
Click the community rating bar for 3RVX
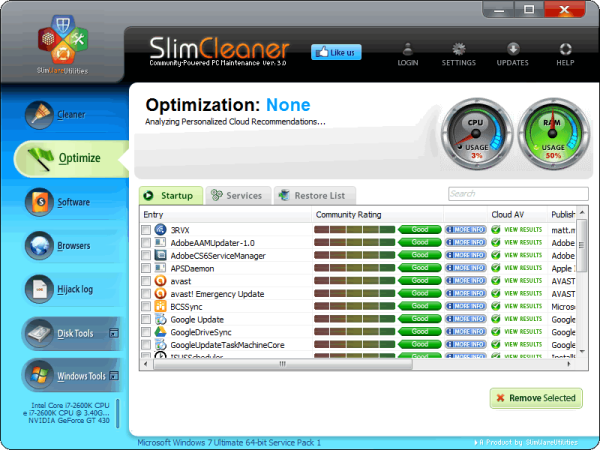coord(354,230)
